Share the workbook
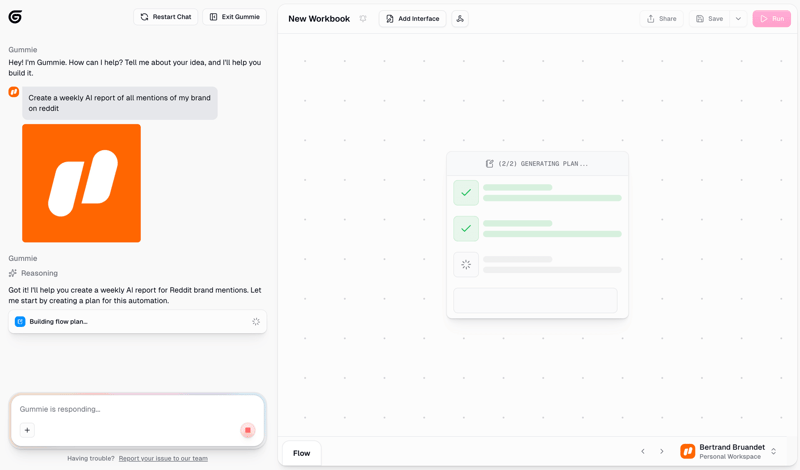The height and width of the screenshot is (470, 800). pos(662,19)
